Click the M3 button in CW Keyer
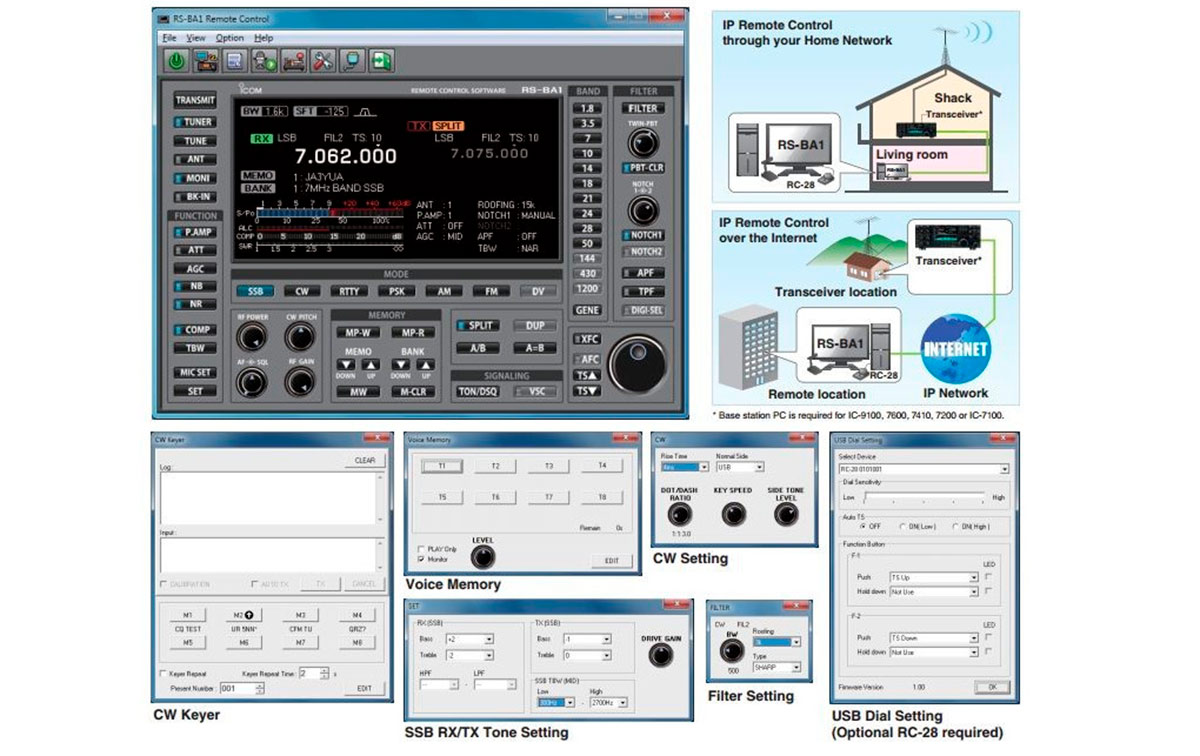 [x=300, y=615]
